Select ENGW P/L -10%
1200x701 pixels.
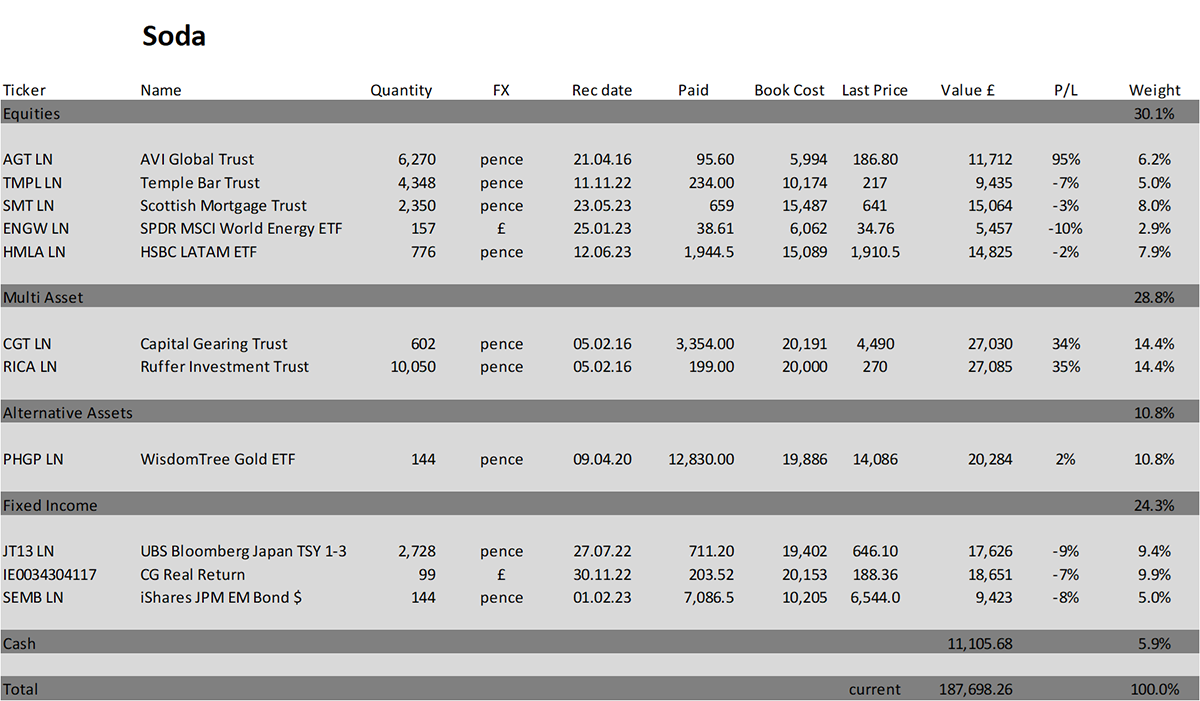pyautogui.click(x=1066, y=228)
